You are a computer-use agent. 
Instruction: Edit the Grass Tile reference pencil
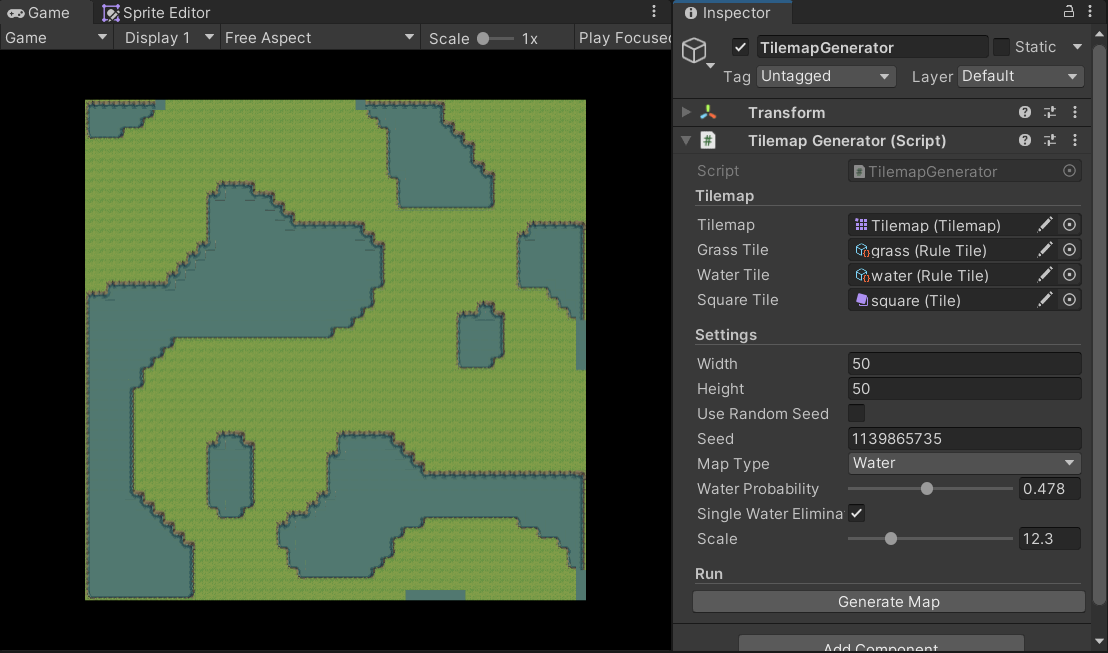1044,249
